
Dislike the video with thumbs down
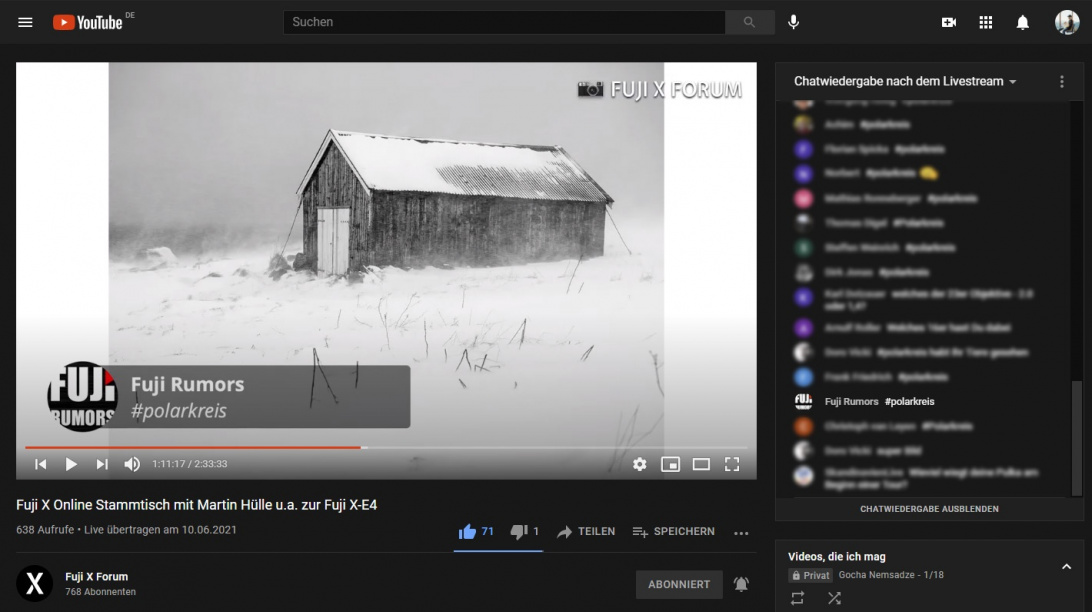coord(518,532)
